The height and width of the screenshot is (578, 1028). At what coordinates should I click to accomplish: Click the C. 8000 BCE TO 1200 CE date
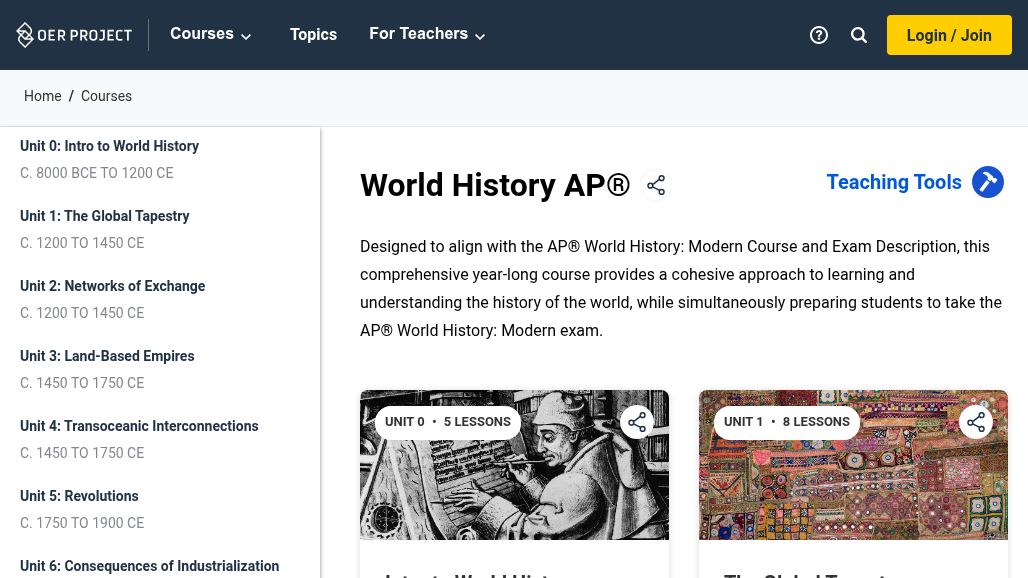(96, 173)
